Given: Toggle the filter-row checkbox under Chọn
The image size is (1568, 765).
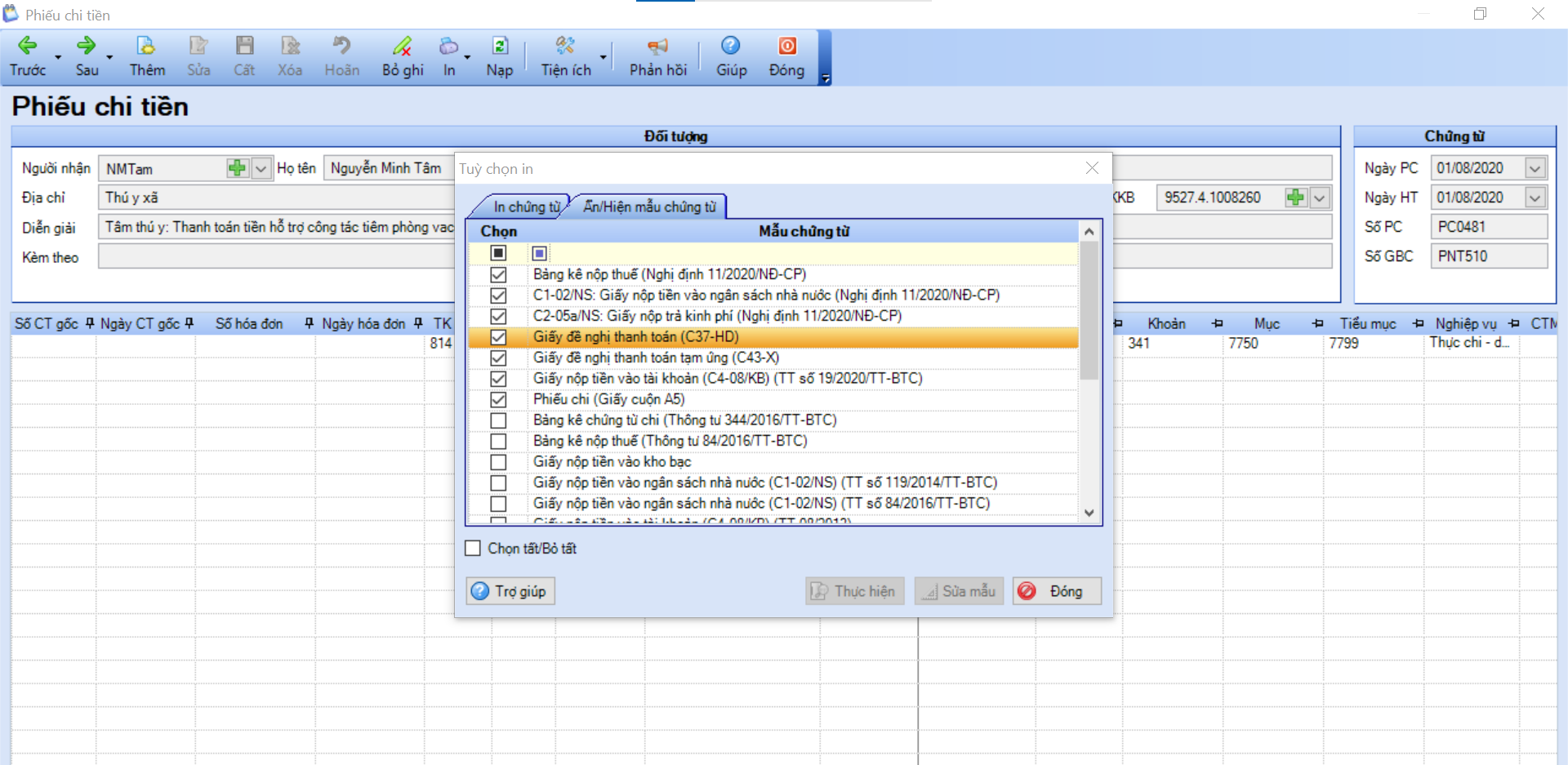Looking at the screenshot, I should (498, 253).
